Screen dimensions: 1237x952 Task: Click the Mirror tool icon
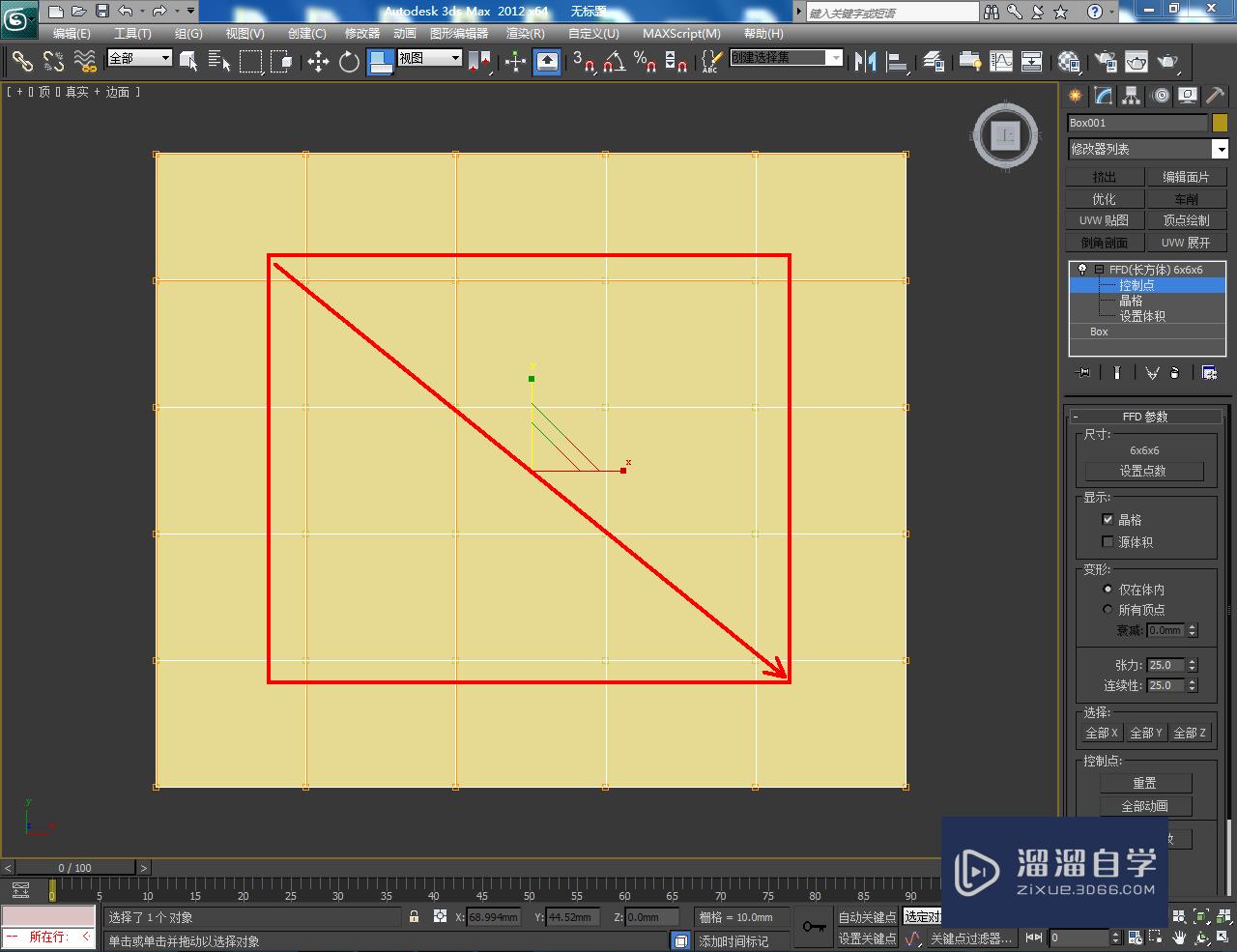click(x=865, y=62)
